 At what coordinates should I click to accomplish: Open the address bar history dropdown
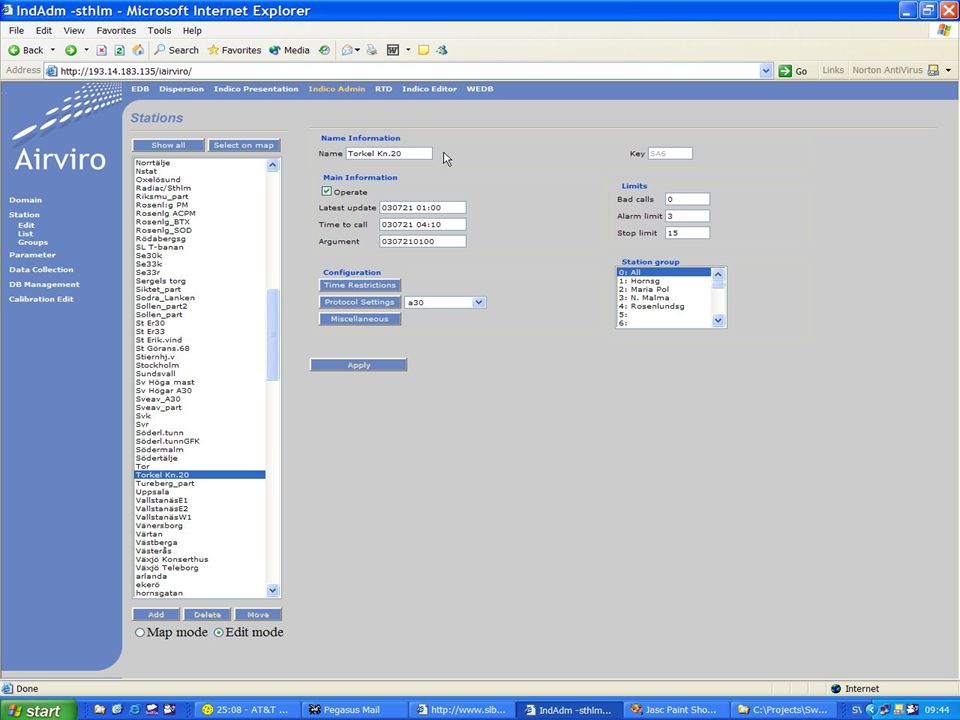pyautogui.click(x=766, y=71)
